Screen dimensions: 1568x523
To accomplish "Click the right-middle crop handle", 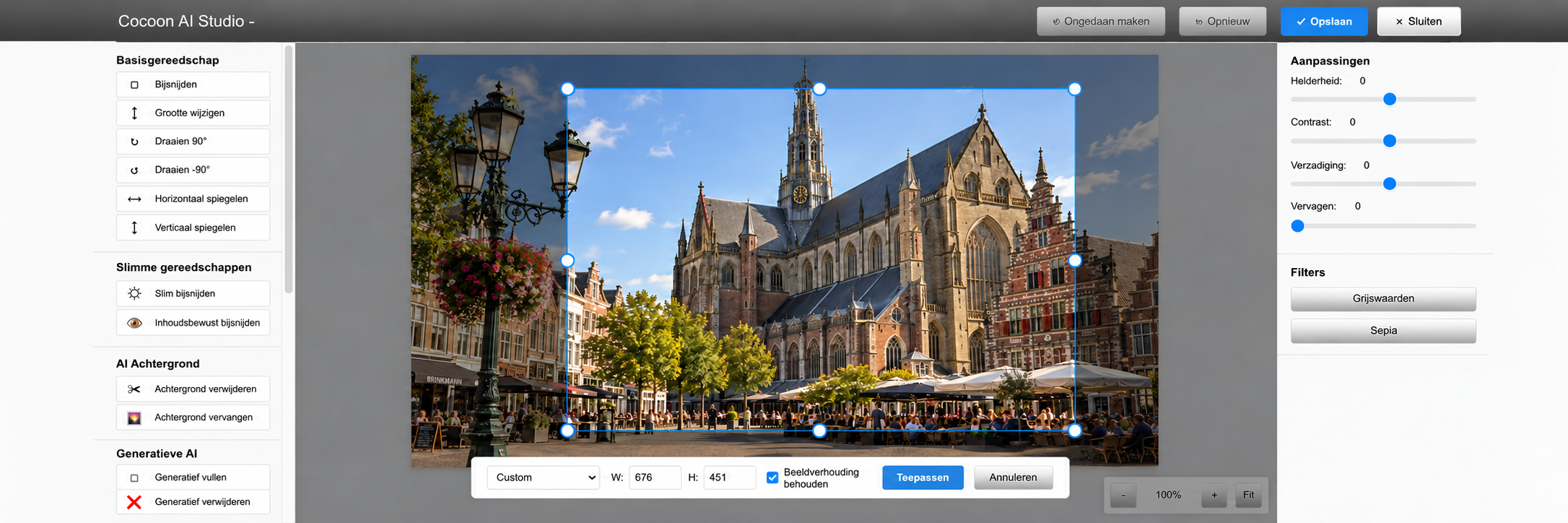I will (x=1075, y=260).
